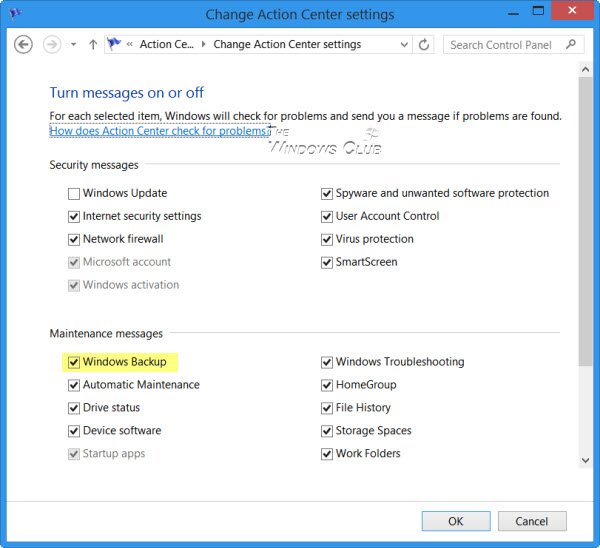Enable the Windows Update checkbox
This screenshot has width=600, height=548.
click(x=74, y=194)
